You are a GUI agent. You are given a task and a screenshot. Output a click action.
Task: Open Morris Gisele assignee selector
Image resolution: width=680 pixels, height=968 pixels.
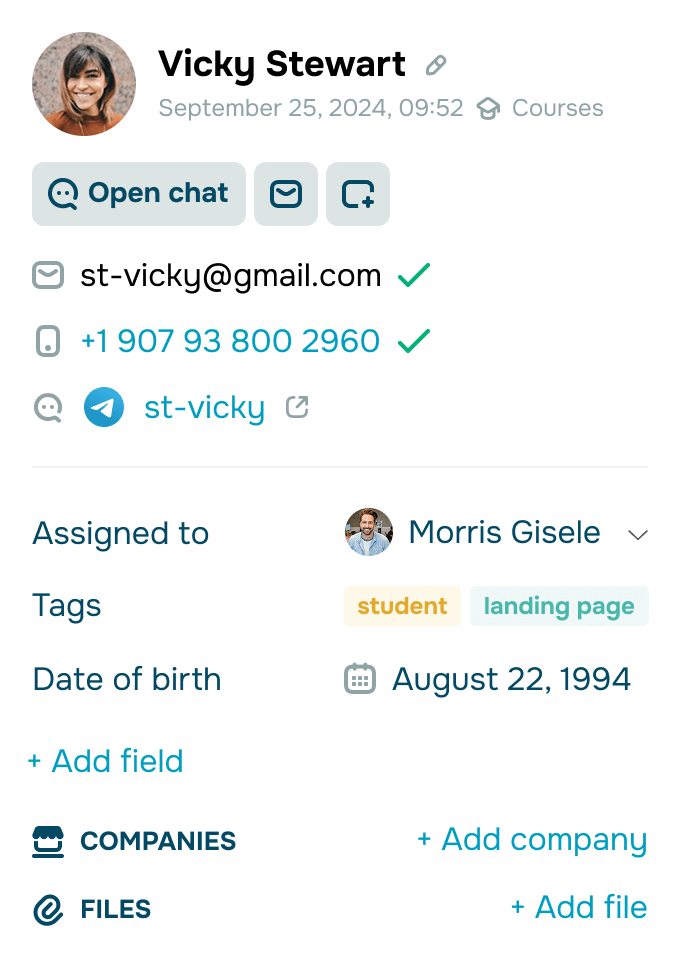click(504, 533)
